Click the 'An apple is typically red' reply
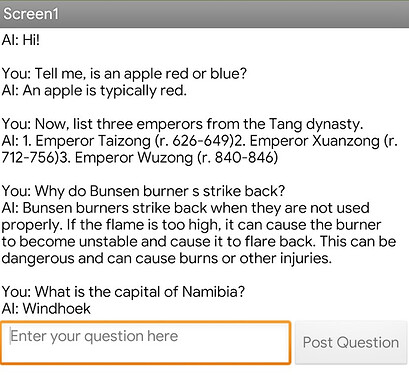409x375 pixels. [x=94, y=91]
